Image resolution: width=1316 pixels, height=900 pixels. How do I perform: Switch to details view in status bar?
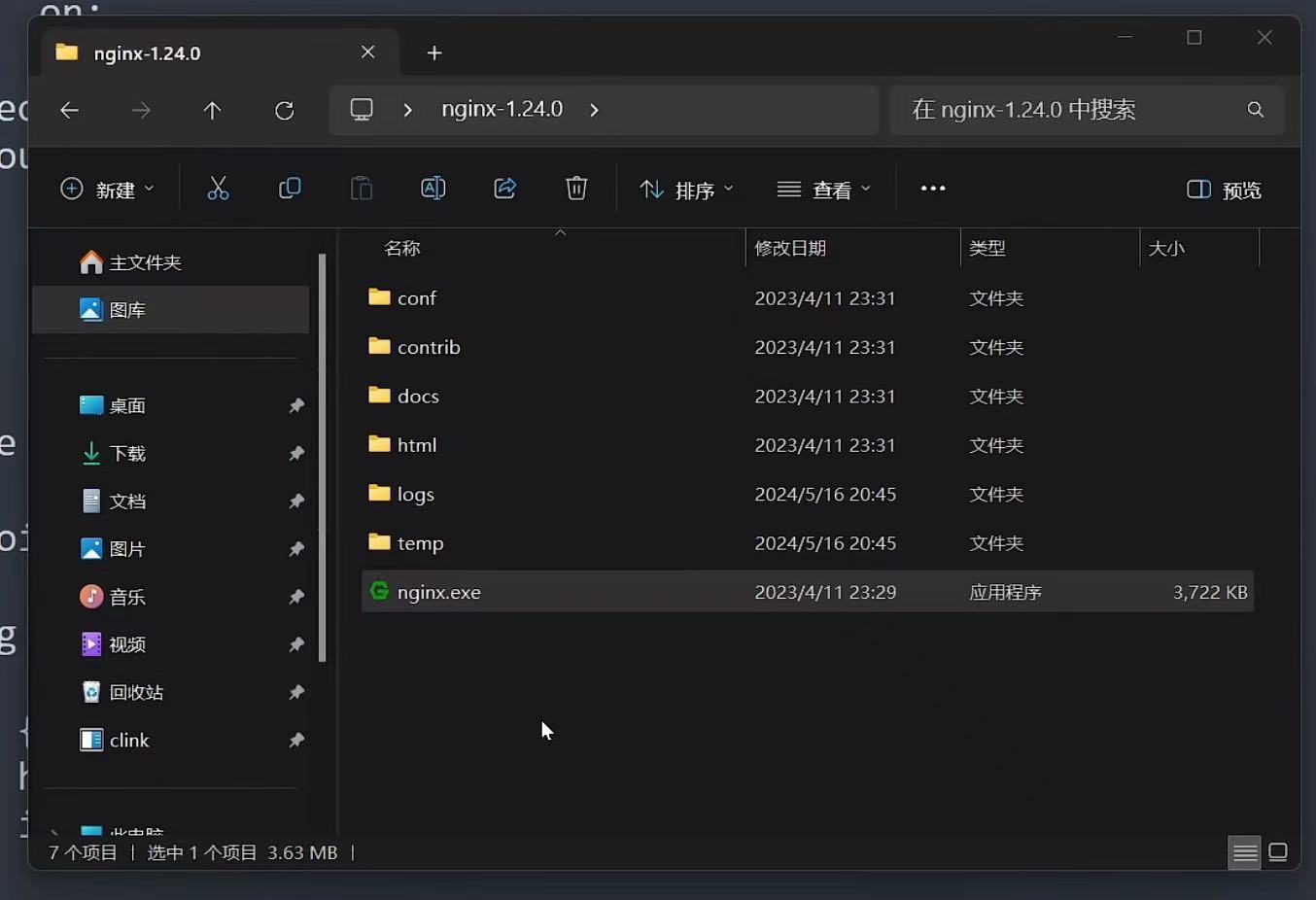click(x=1244, y=852)
